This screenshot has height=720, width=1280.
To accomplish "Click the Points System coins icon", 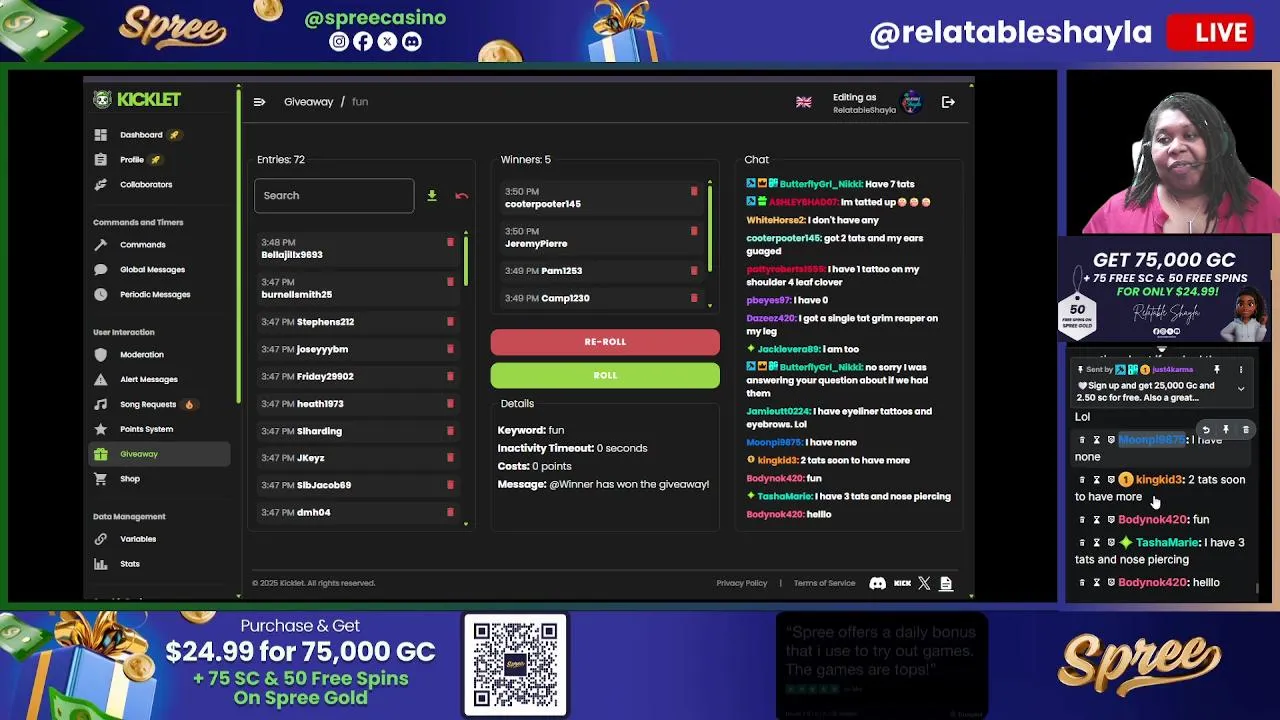I will pyautogui.click(x=100, y=429).
